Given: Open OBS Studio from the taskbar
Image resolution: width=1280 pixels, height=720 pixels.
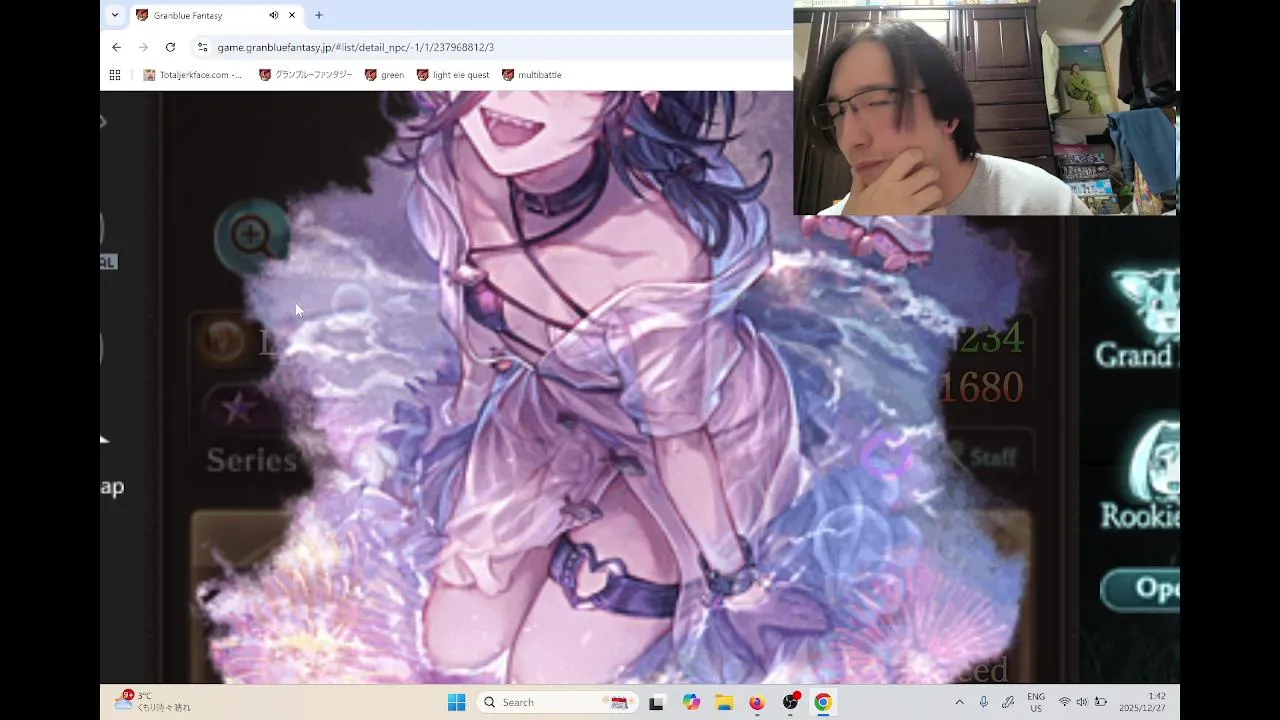Looking at the screenshot, I should [790, 702].
